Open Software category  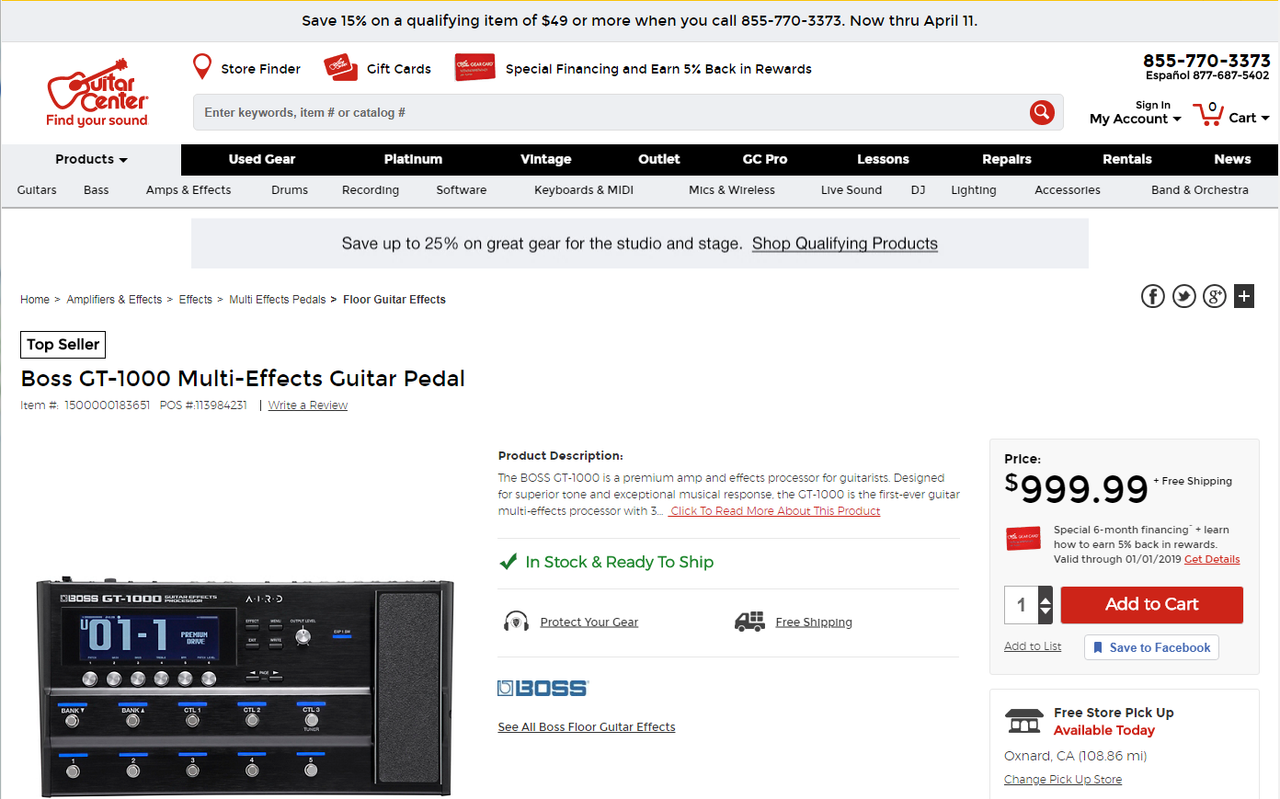(461, 190)
